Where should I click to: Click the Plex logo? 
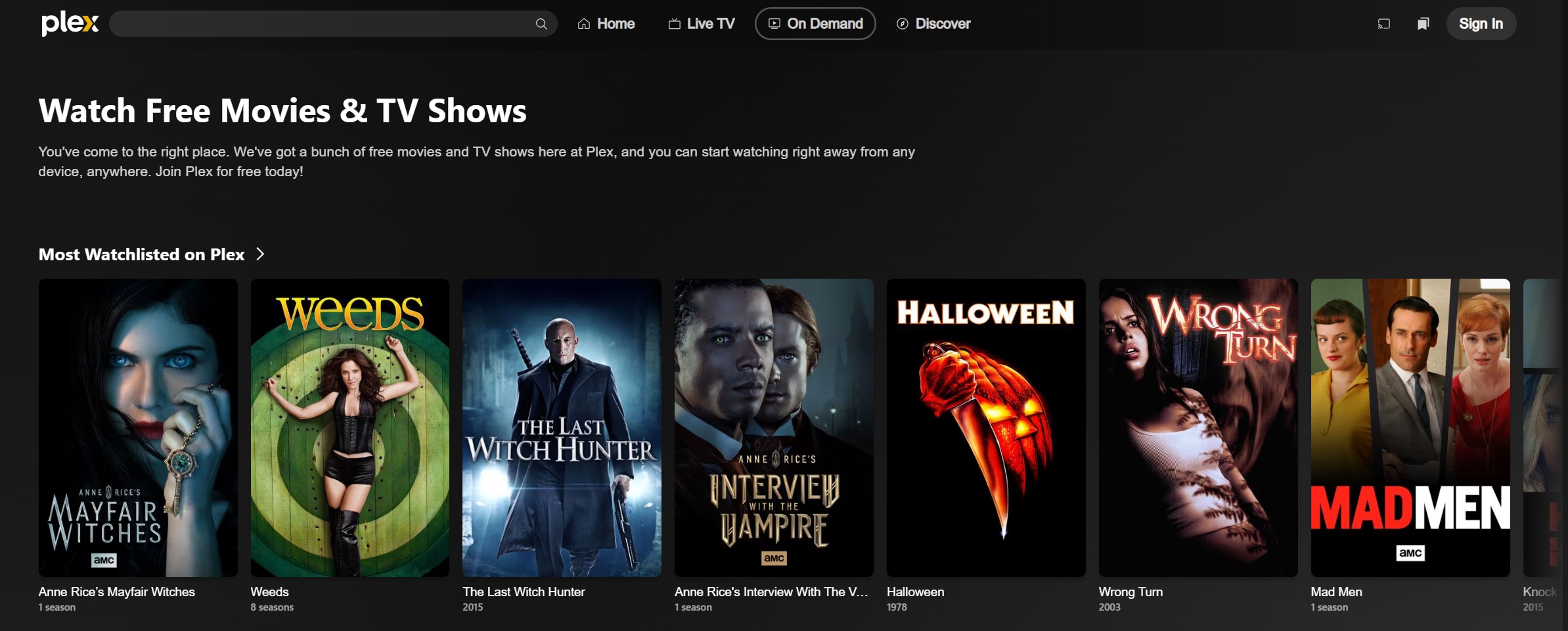pyautogui.click(x=70, y=24)
